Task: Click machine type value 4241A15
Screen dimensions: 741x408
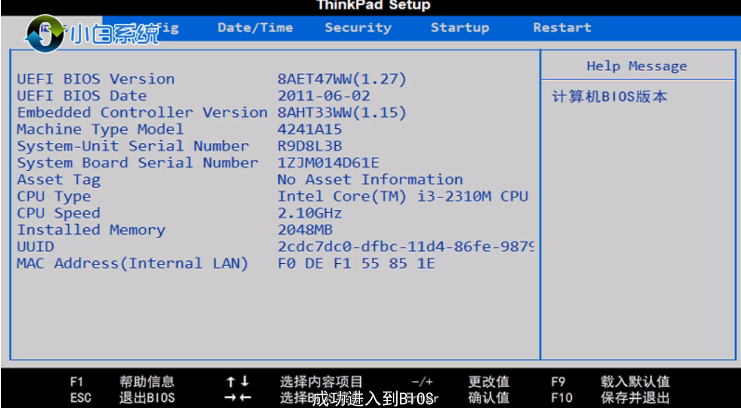Action: click(310, 130)
